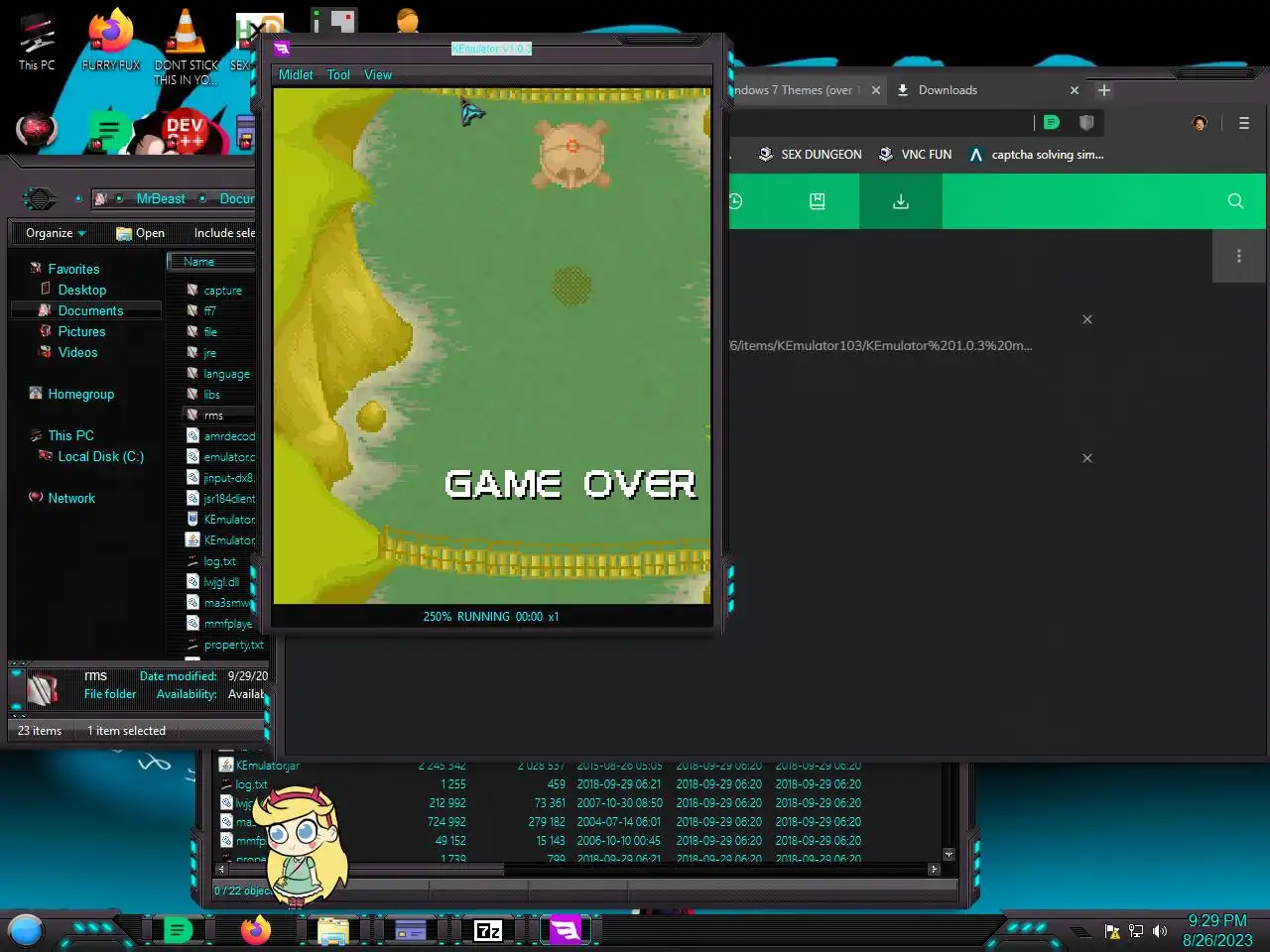
Task: Open the browser profile avatar
Action: pyautogui.click(x=1200, y=123)
